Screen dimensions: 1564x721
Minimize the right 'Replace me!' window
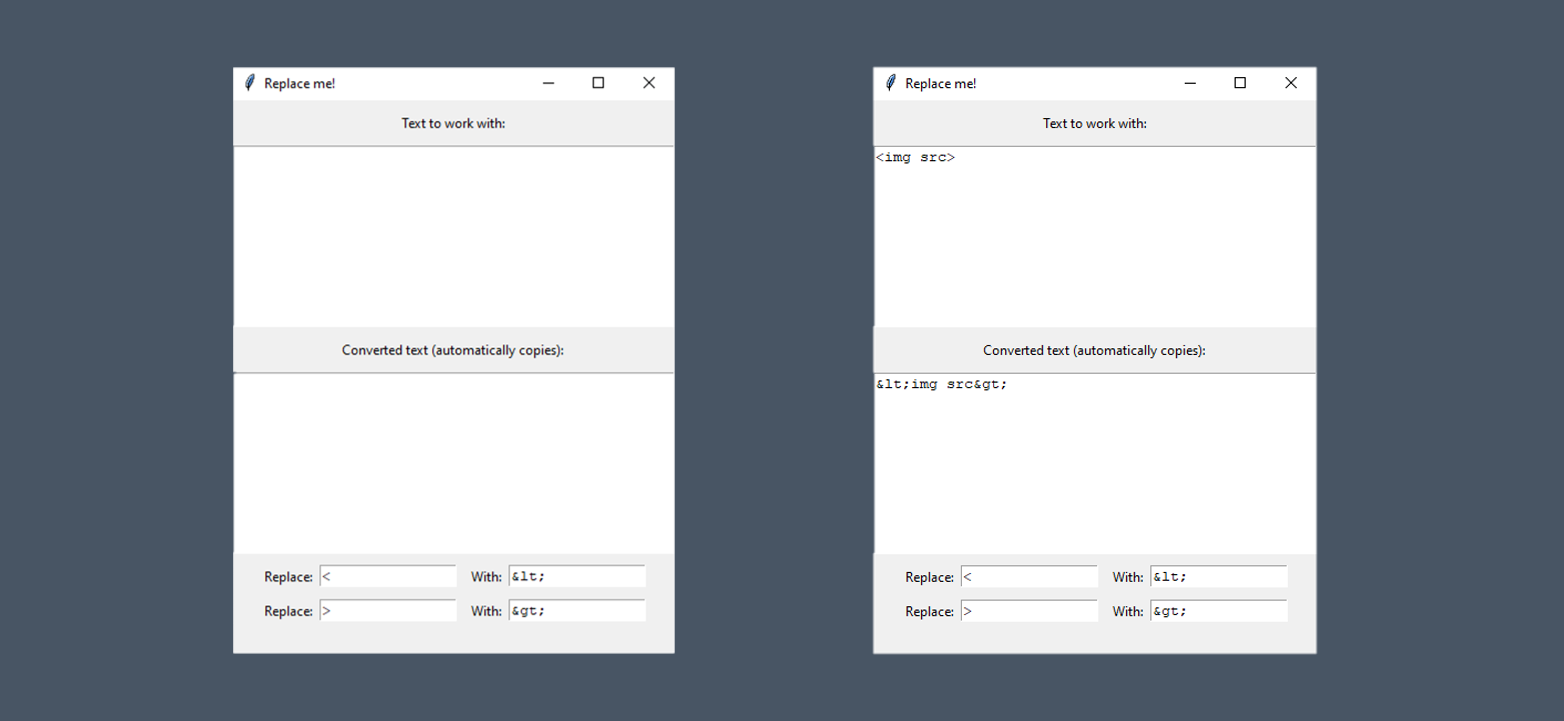pyautogui.click(x=1190, y=83)
